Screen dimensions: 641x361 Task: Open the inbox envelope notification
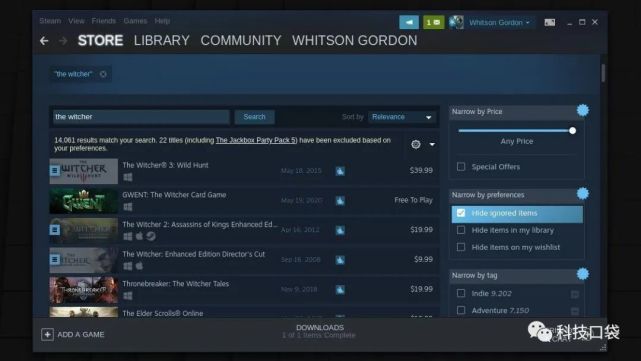point(433,22)
